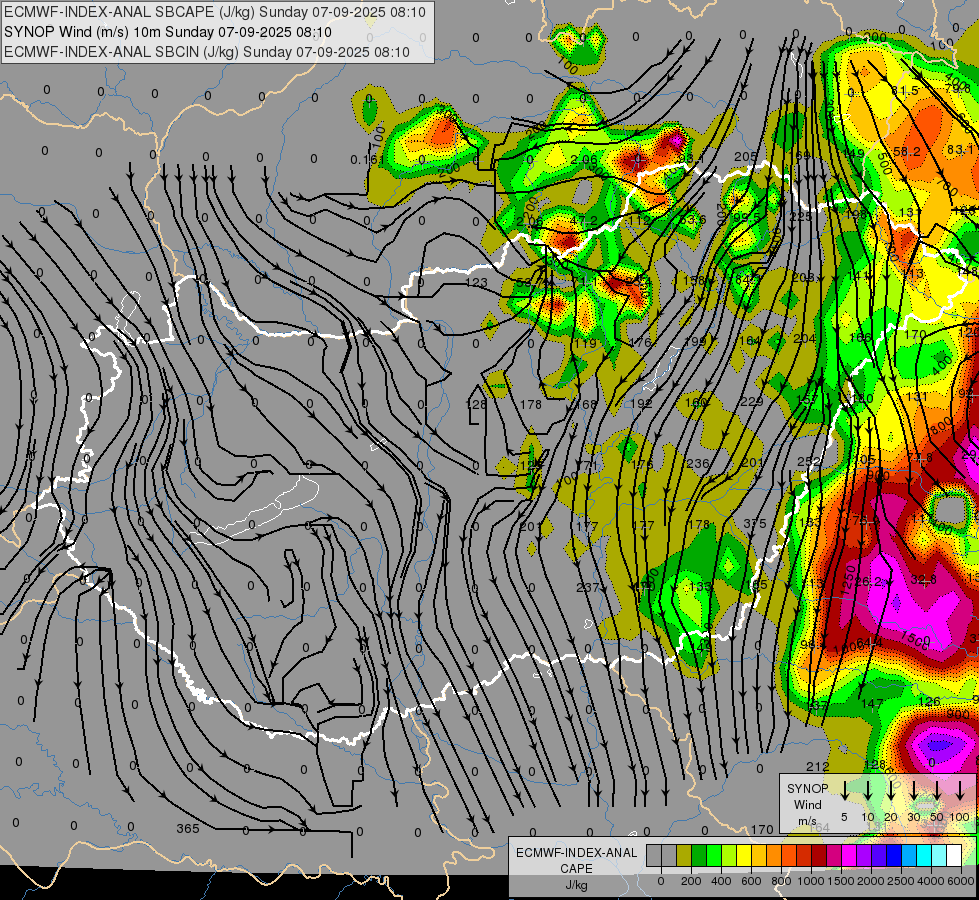Select the lime yellow-green CAPE legend swatch
The width and height of the screenshot is (979, 900).
point(729,856)
